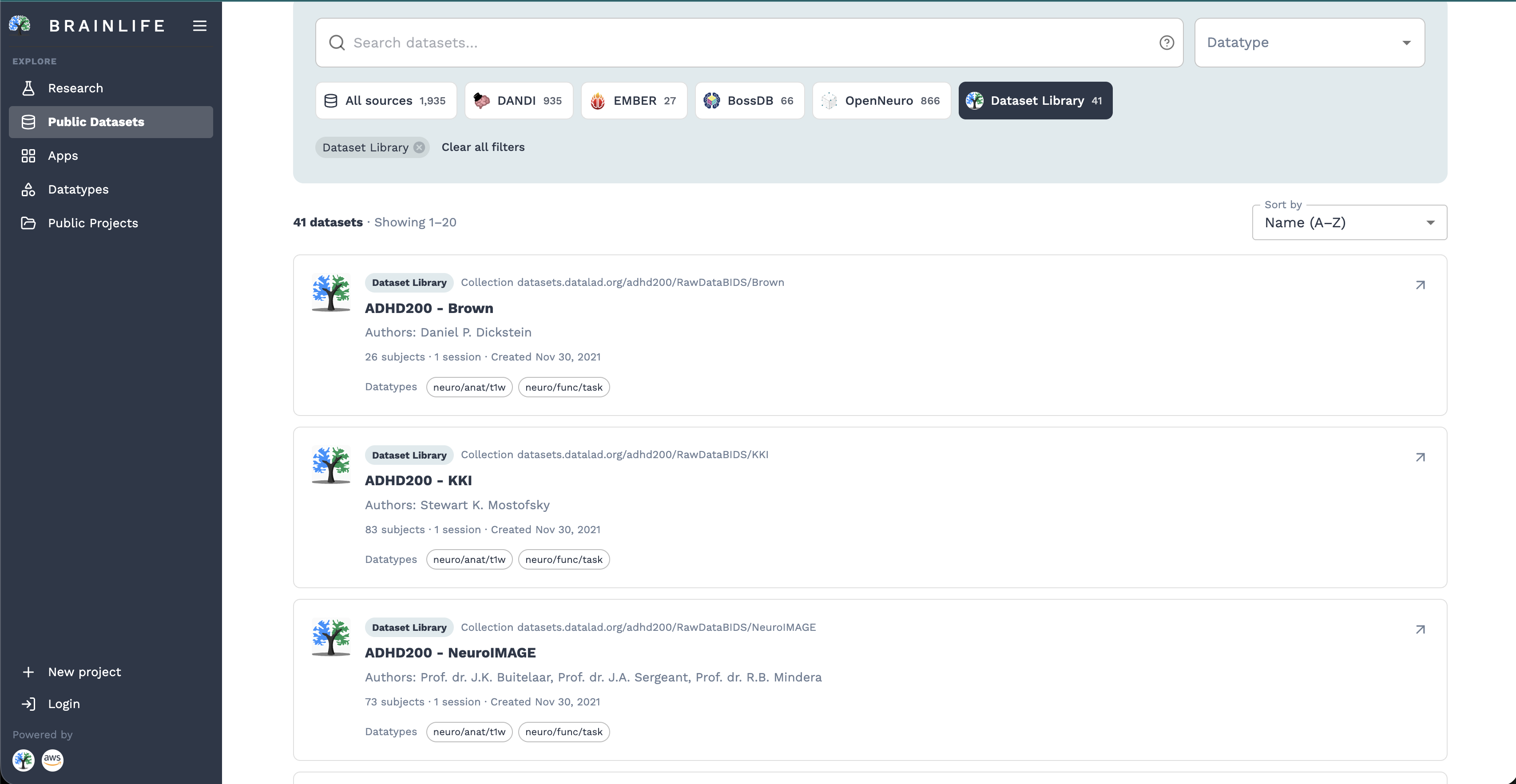Open ADHD200 - KKI external link arrow

tap(1420, 458)
